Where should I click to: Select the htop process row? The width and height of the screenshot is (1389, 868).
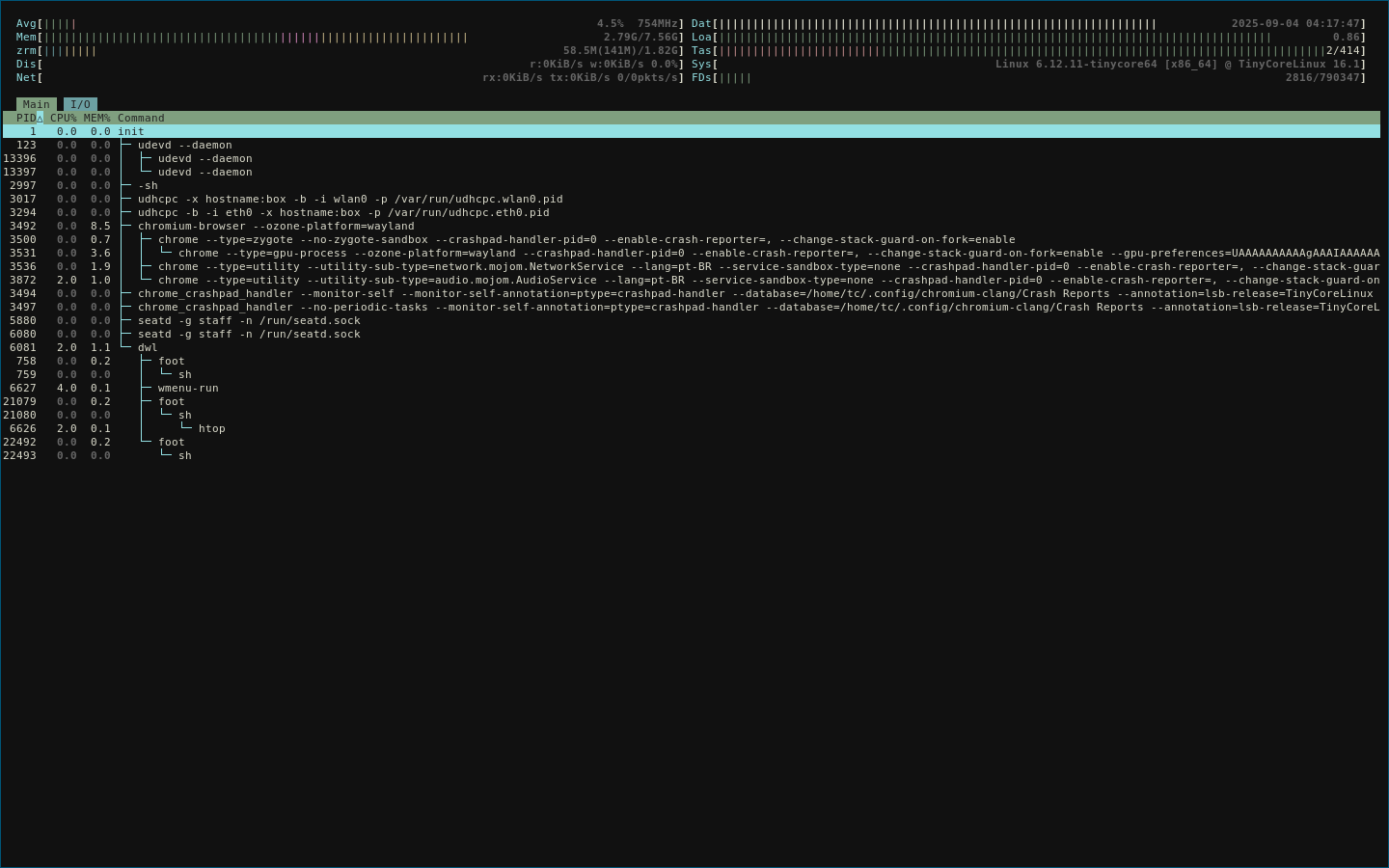(x=692, y=428)
